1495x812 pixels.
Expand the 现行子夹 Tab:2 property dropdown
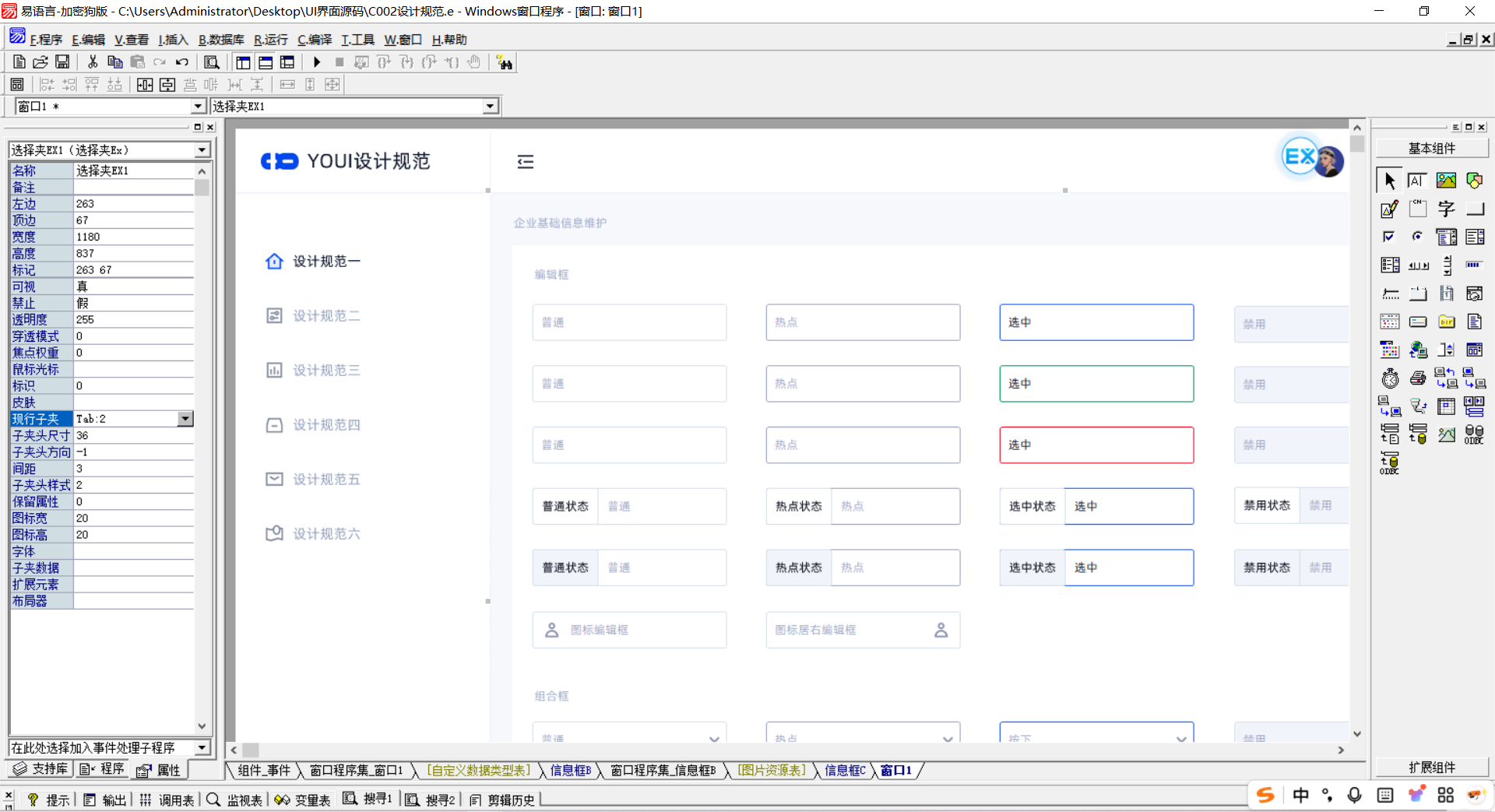[185, 419]
